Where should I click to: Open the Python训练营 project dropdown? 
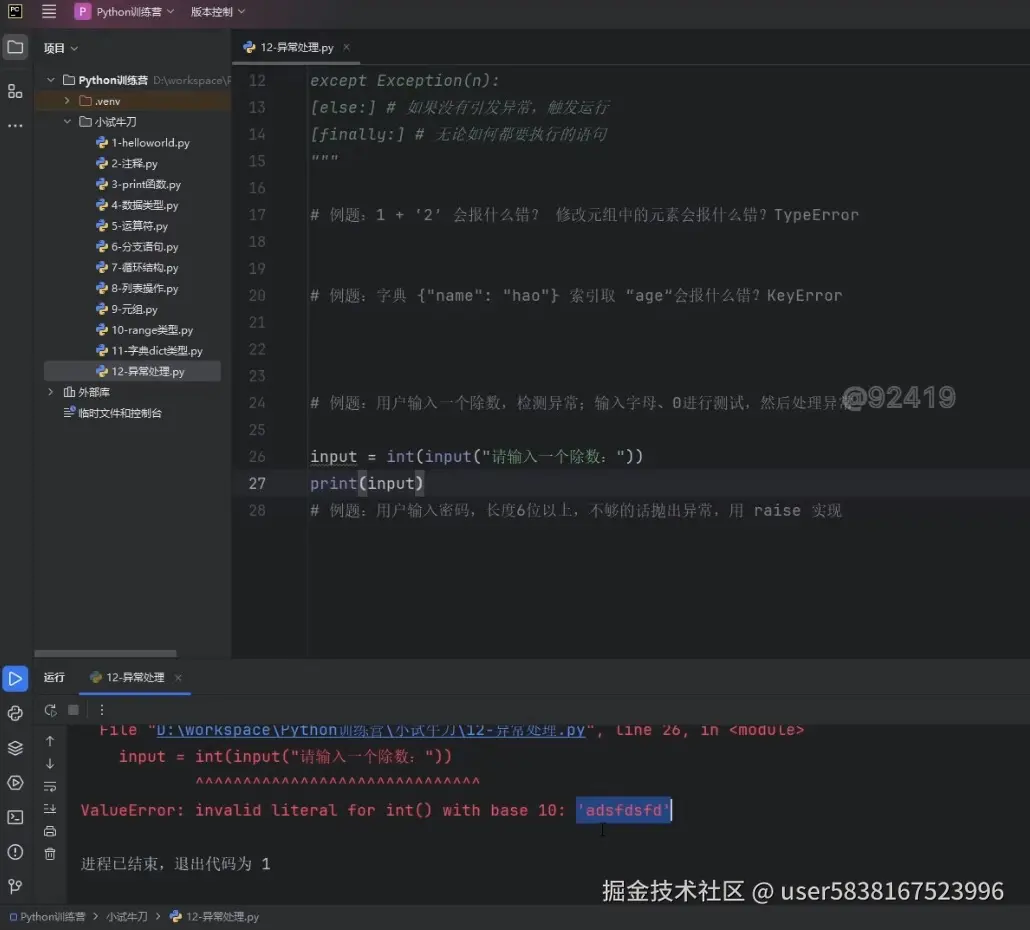[125, 11]
